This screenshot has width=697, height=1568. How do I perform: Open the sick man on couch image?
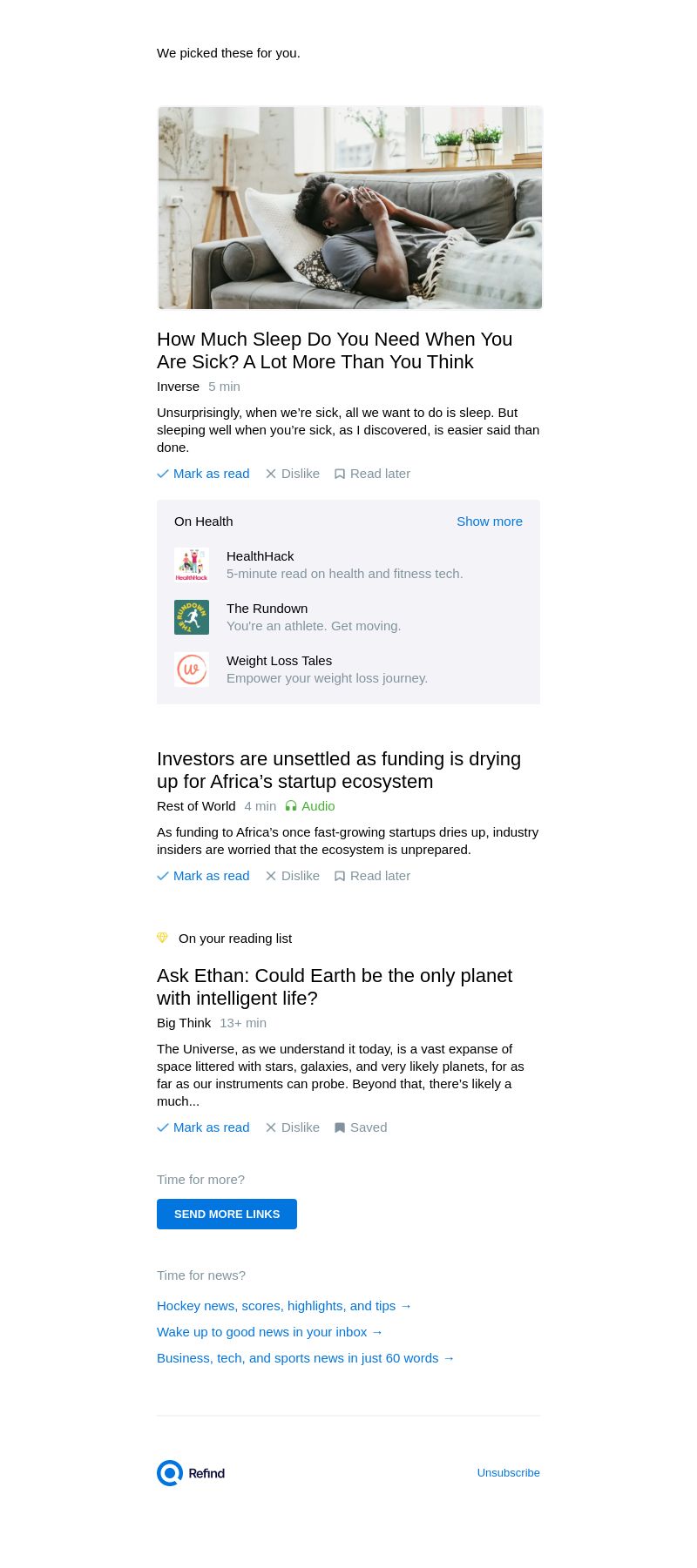coord(349,208)
